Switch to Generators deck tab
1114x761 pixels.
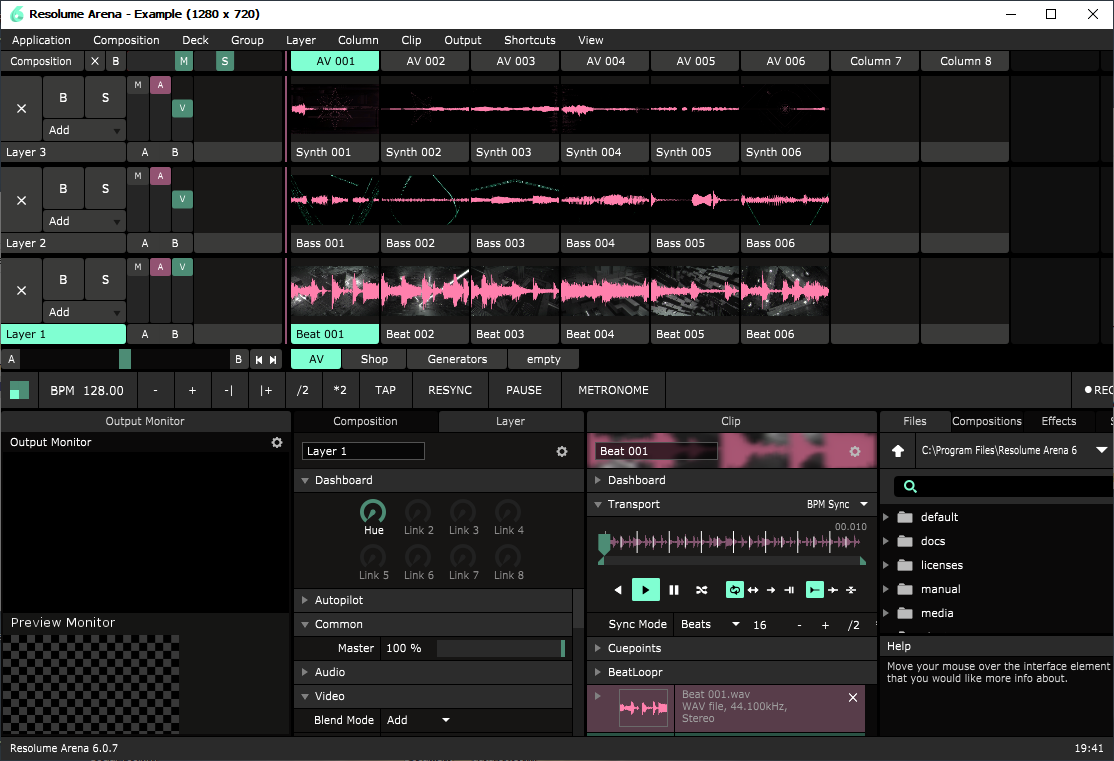pyautogui.click(x=457, y=360)
